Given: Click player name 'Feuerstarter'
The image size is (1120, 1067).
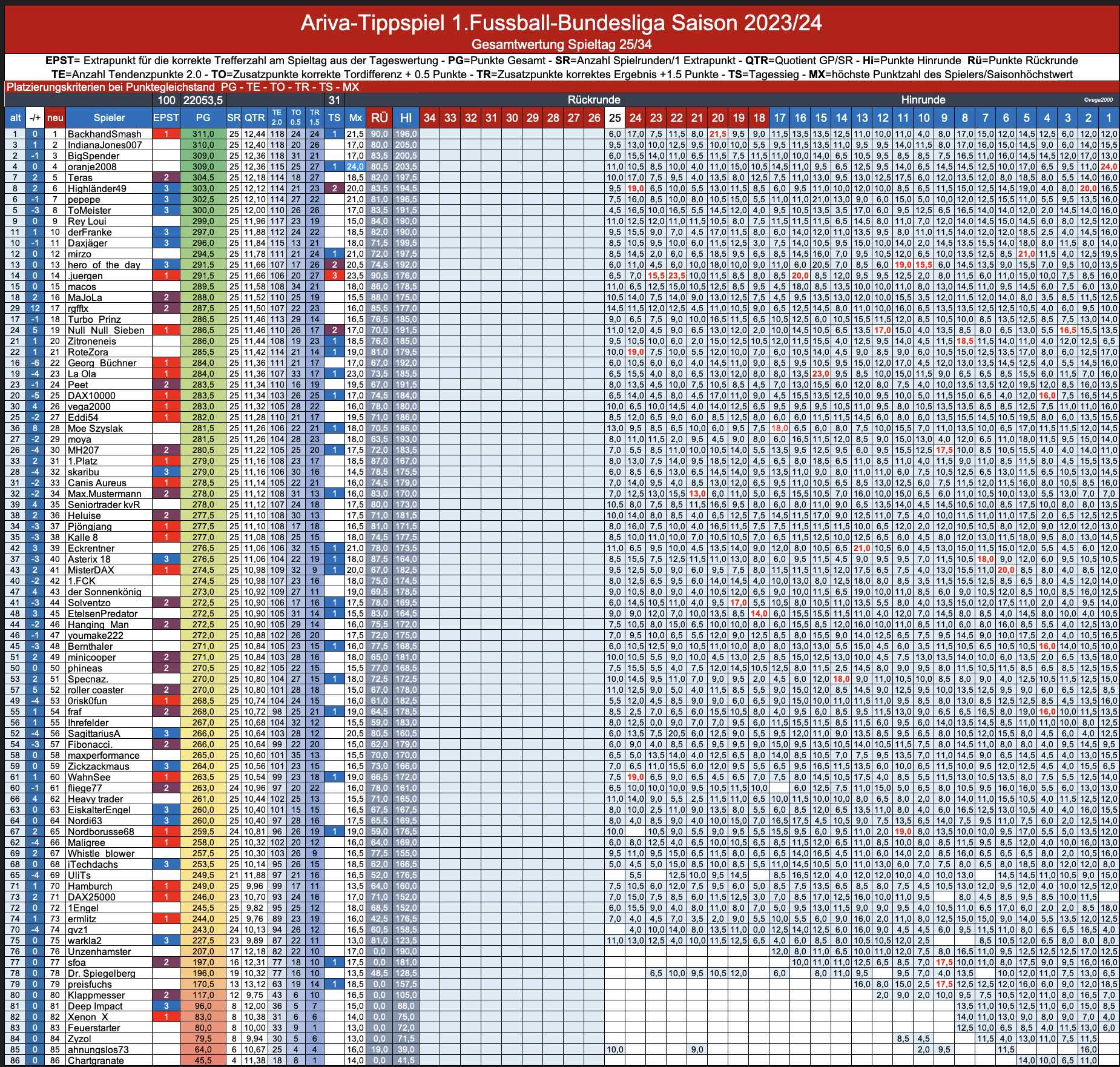Looking at the screenshot, I should coord(94,1028).
